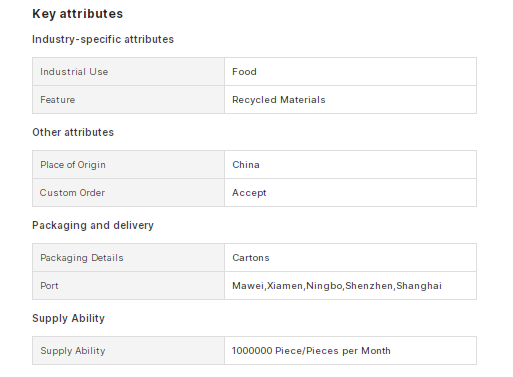Click the Packaging Details label
Image resolution: width=513 pixels, height=377 pixels.
[x=82, y=258]
